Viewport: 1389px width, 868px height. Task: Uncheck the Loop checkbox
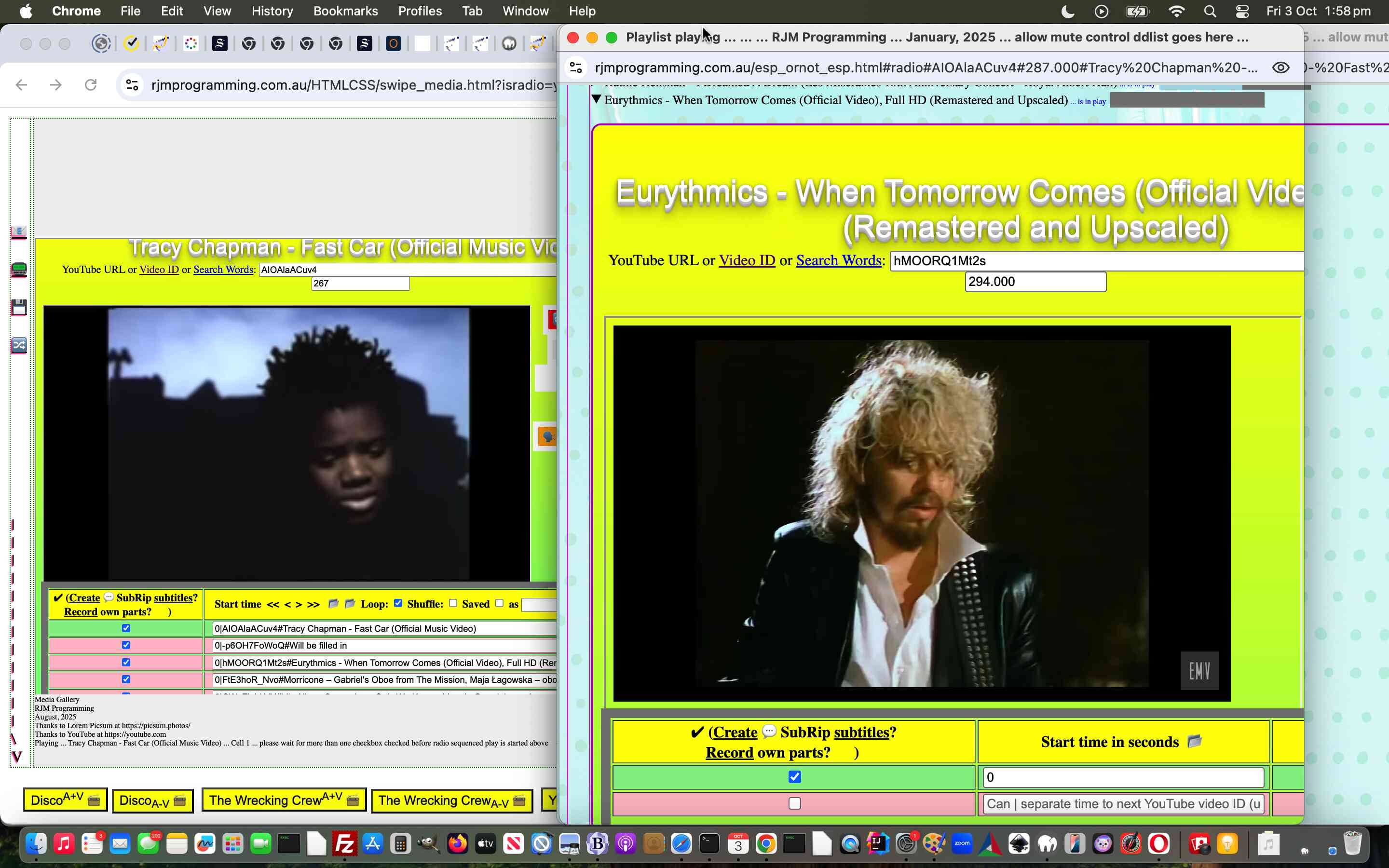pos(398,603)
